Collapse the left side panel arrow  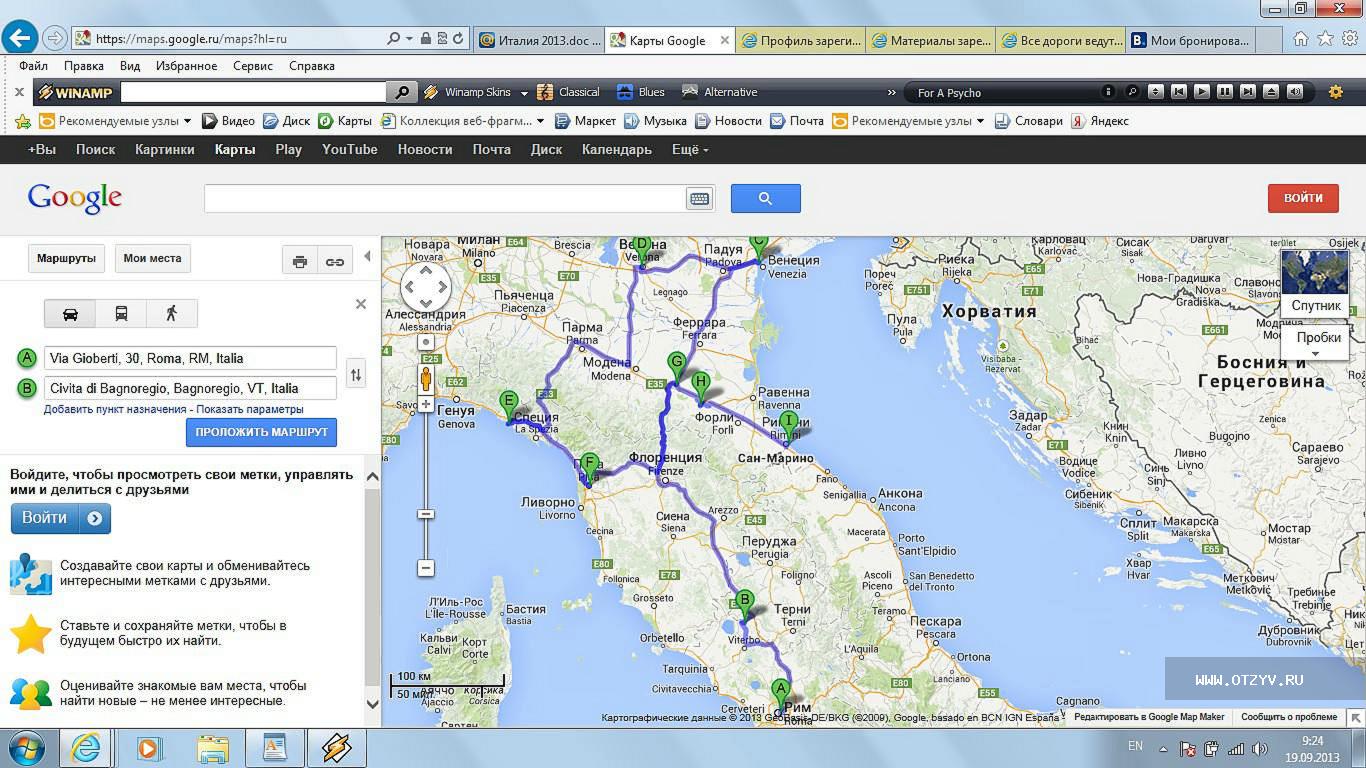point(367,257)
